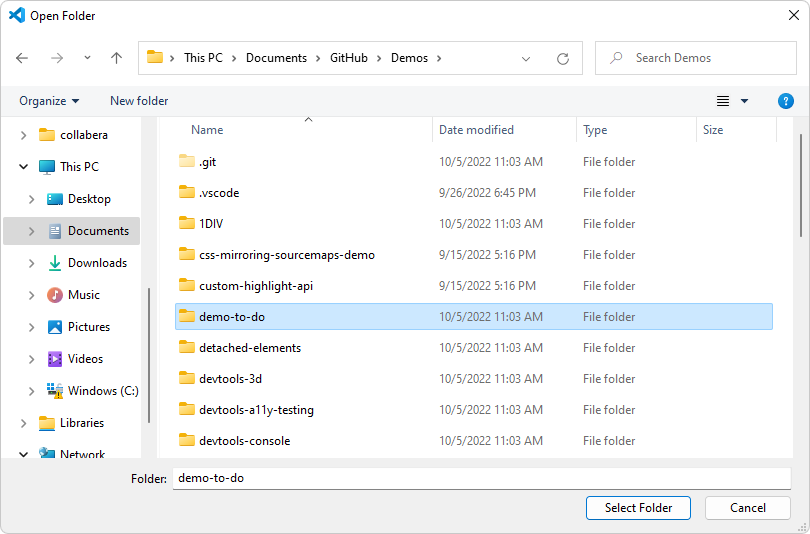The height and width of the screenshot is (534, 810).
Task: Select Libraries in the navigation pane
Action: [x=82, y=423]
